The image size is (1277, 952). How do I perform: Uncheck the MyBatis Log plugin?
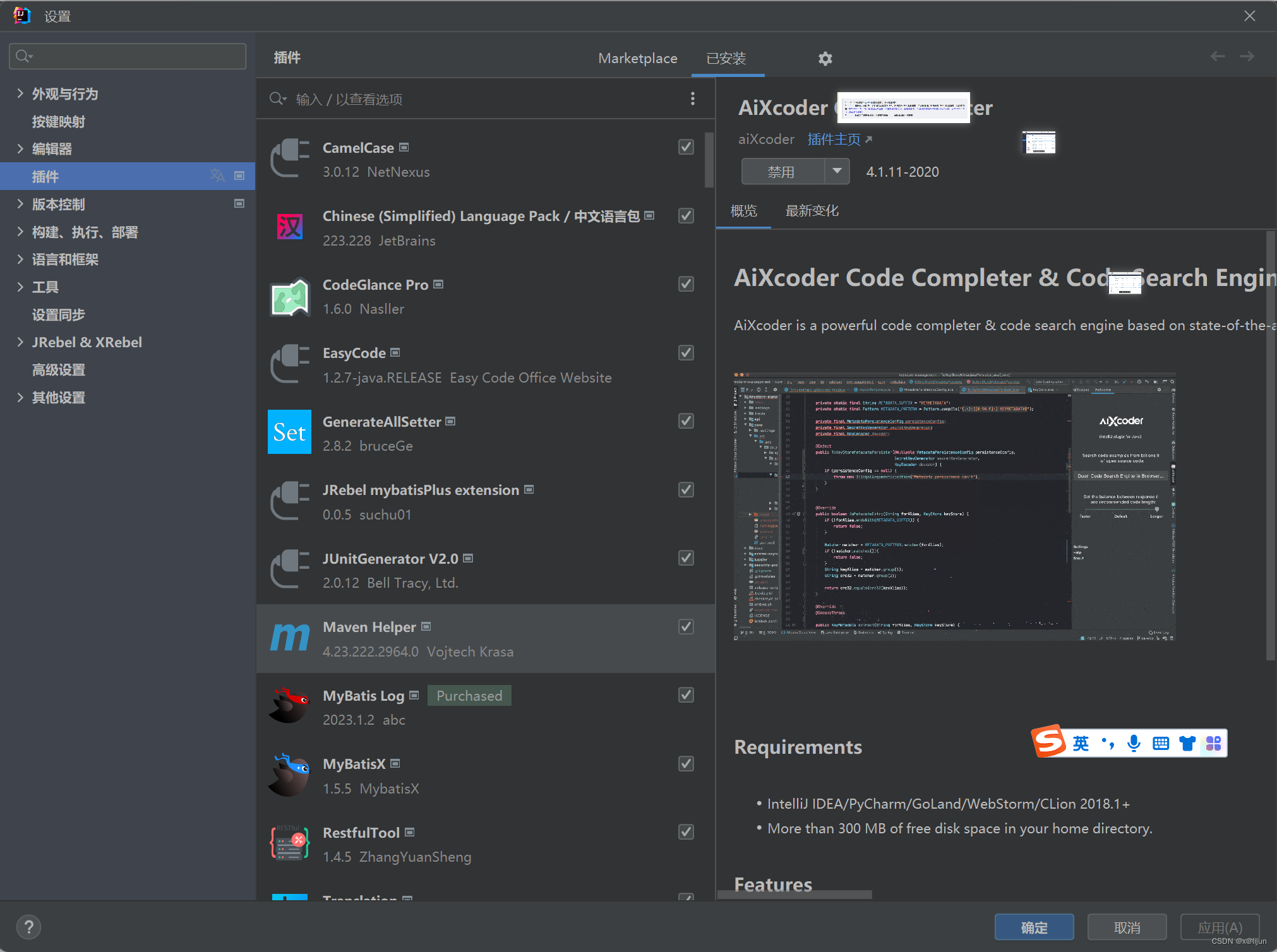tap(686, 695)
